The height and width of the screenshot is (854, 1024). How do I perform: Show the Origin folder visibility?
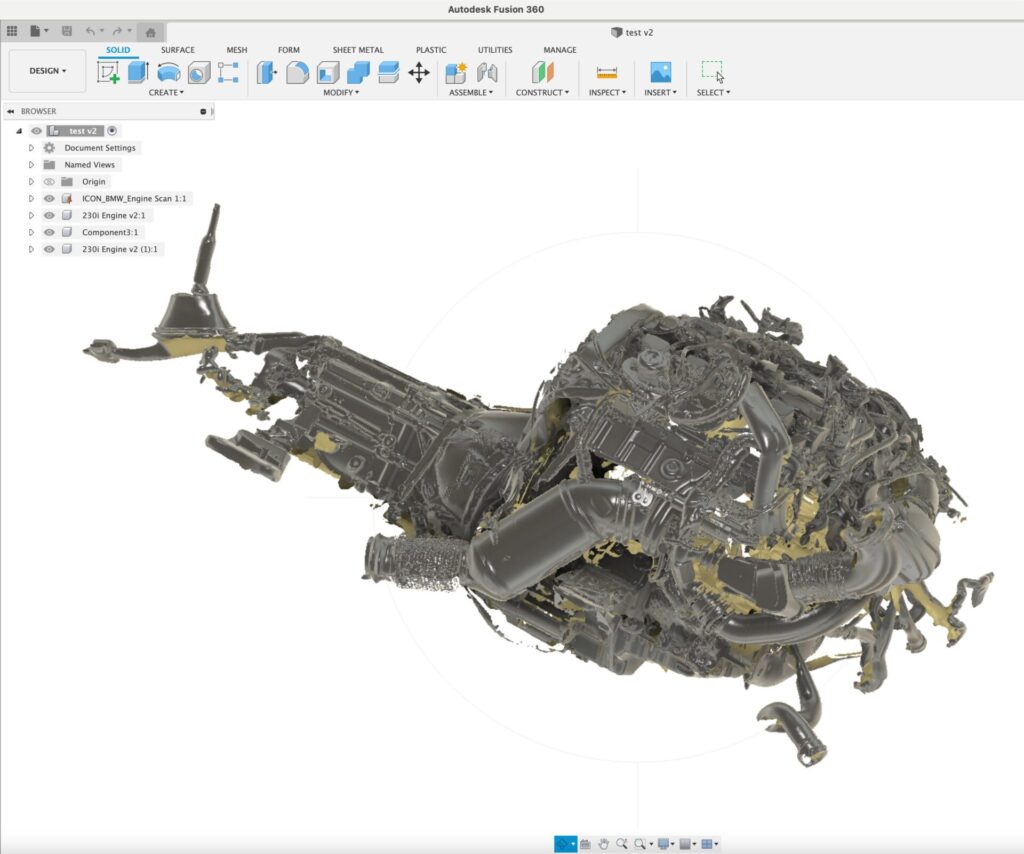[50, 181]
